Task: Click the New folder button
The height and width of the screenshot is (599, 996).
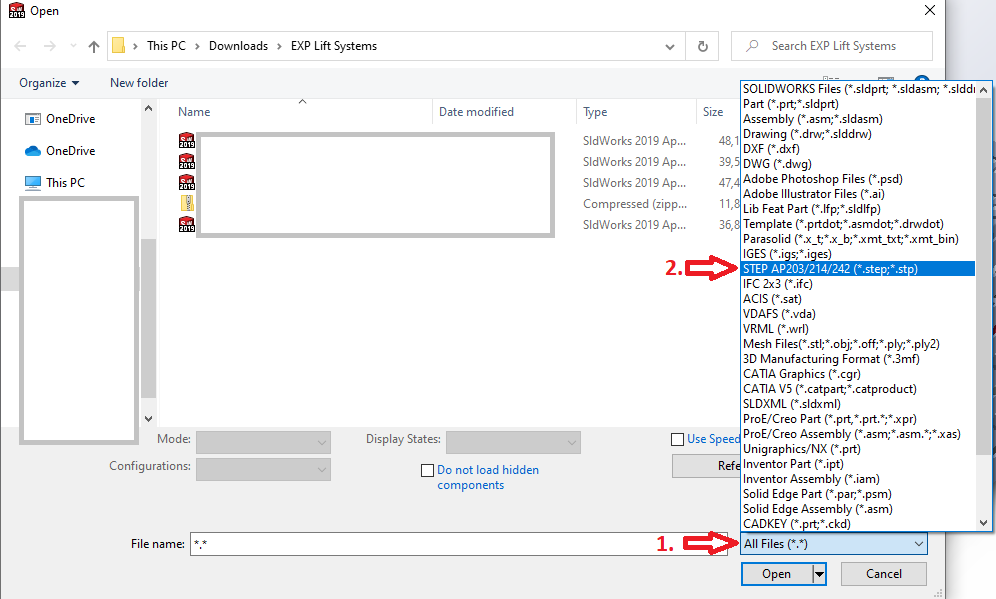Action: pyautogui.click(x=139, y=83)
